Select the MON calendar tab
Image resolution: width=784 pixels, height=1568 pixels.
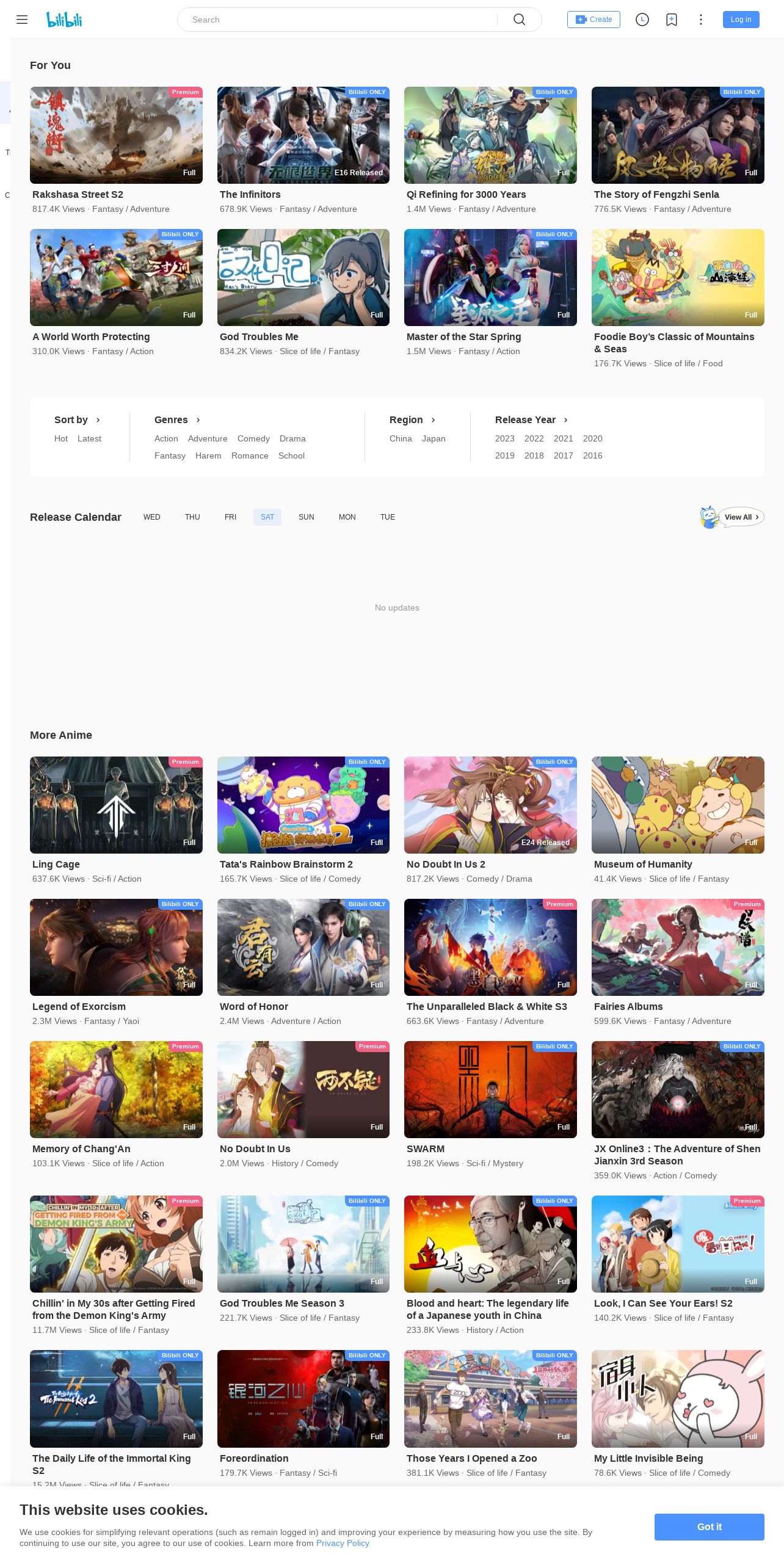point(347,517)
